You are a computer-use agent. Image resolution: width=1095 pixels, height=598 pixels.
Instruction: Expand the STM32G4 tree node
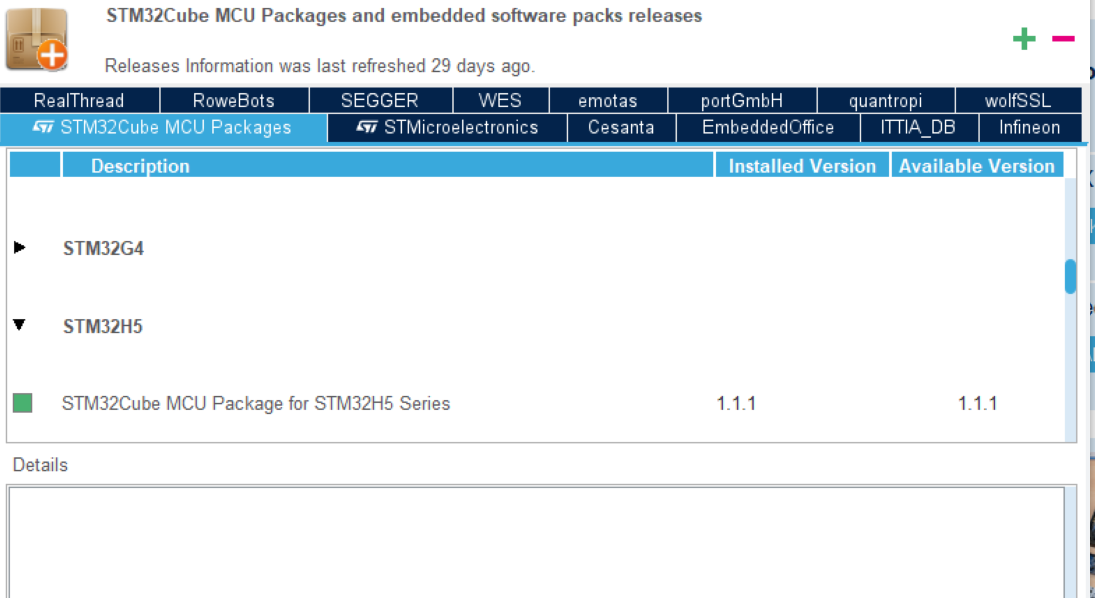tap(21, 248)
